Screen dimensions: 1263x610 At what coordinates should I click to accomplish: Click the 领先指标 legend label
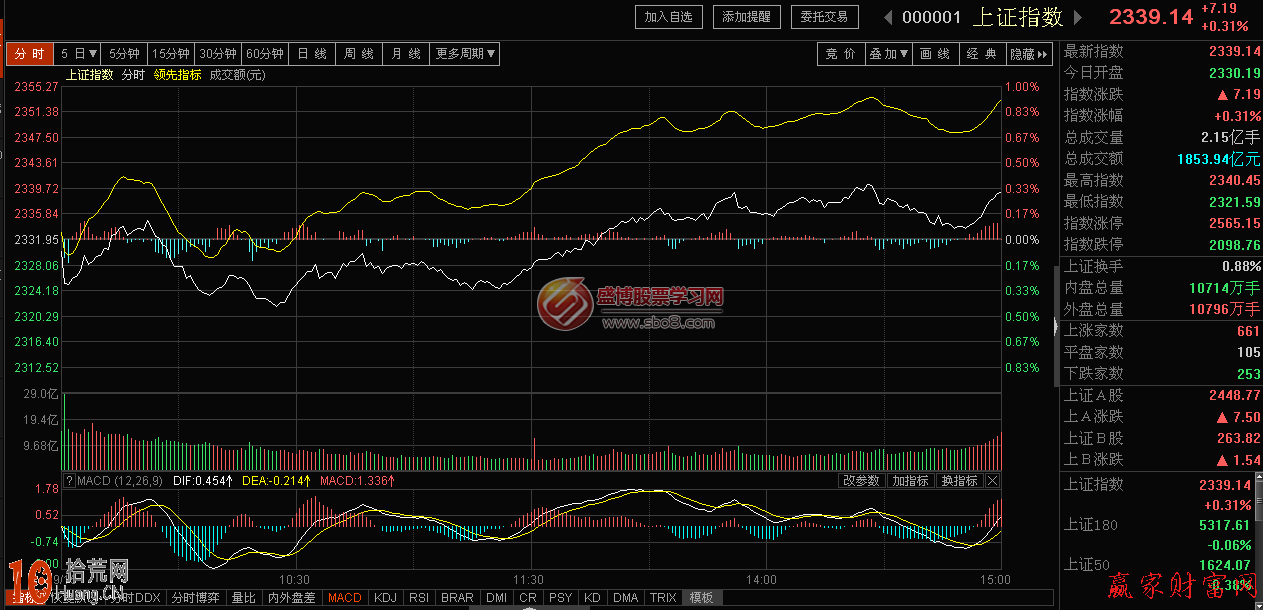coord(177,75)
